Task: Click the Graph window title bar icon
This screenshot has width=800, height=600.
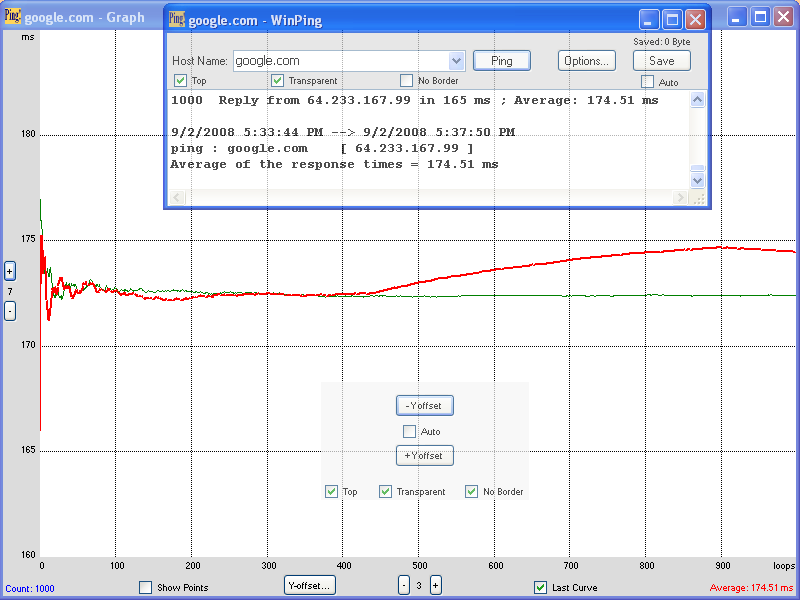Action: click(12, 18)
